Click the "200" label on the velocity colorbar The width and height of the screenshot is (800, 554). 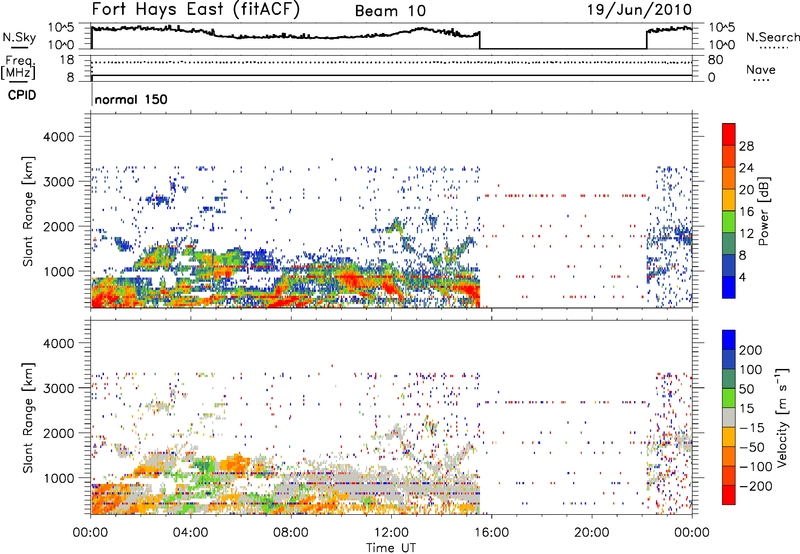click(x=751, y=350)
